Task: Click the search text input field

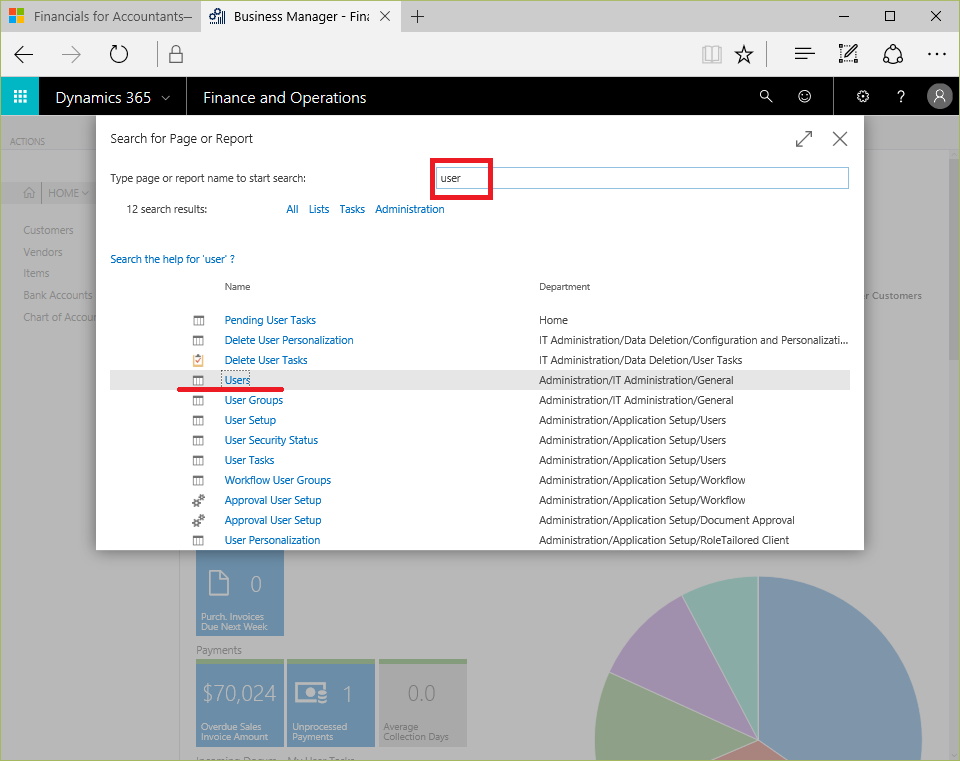Action: pyautogui.click(x=642, y=178)
